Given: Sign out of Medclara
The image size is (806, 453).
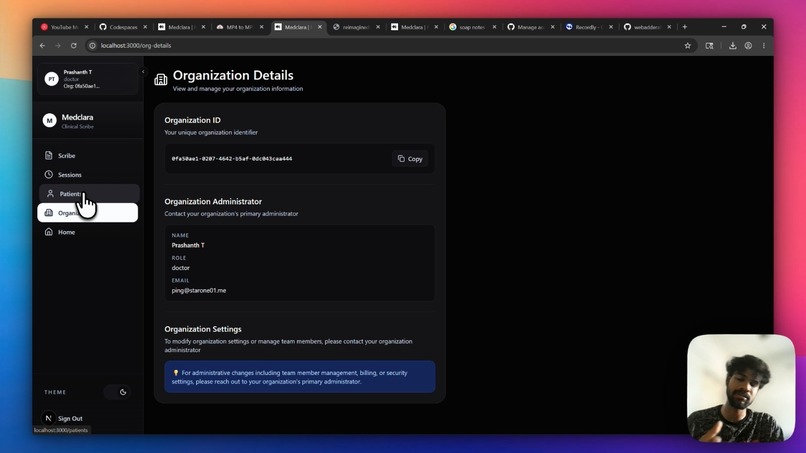Looking at the screenshot, I should click(x=70, y=419).
